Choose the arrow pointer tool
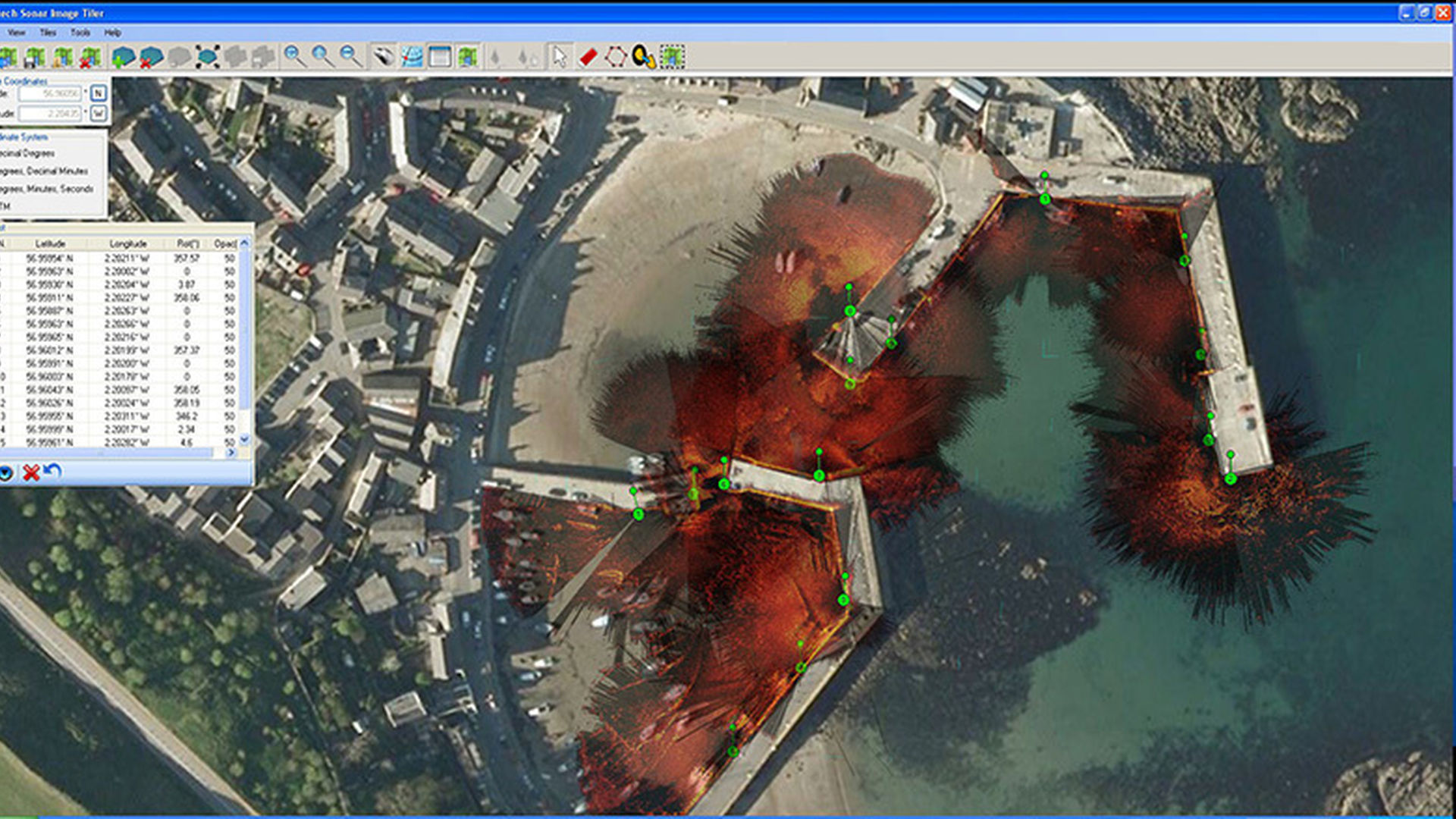This screenshot has width=1456, height=819. click(x=560, y=57)
